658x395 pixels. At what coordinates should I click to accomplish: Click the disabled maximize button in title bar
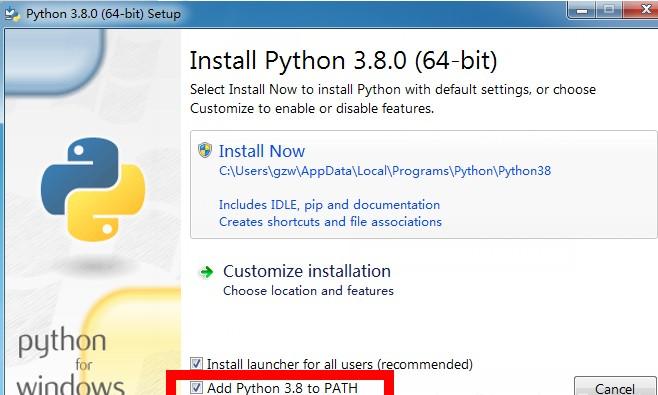click(x=609, y=10)
